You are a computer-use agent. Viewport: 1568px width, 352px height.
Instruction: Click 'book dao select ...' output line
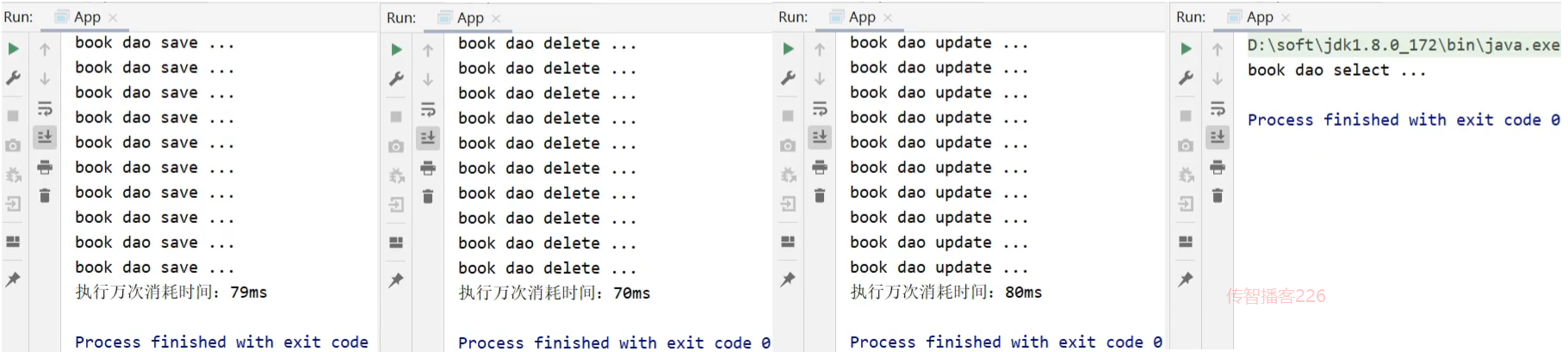tap(1336, 71)
